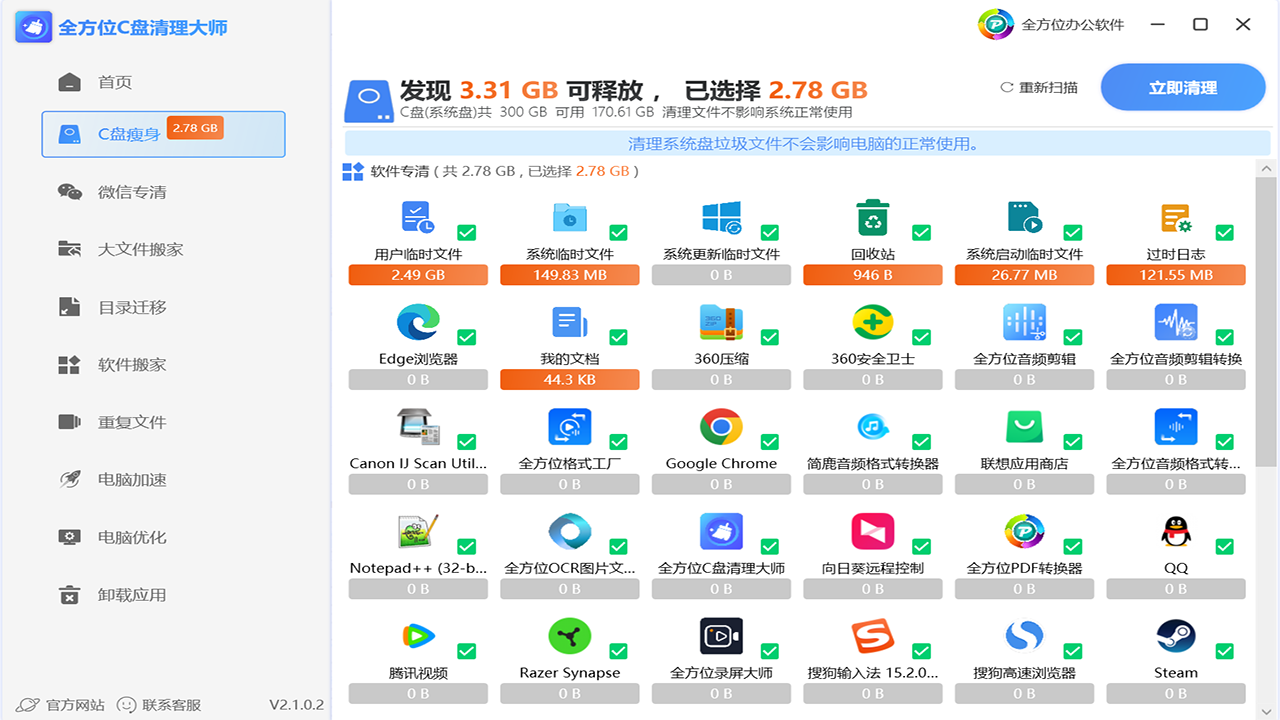Switch to the 首页 tab
This screenshot has height=720, width=1280.
pos(129,83)
